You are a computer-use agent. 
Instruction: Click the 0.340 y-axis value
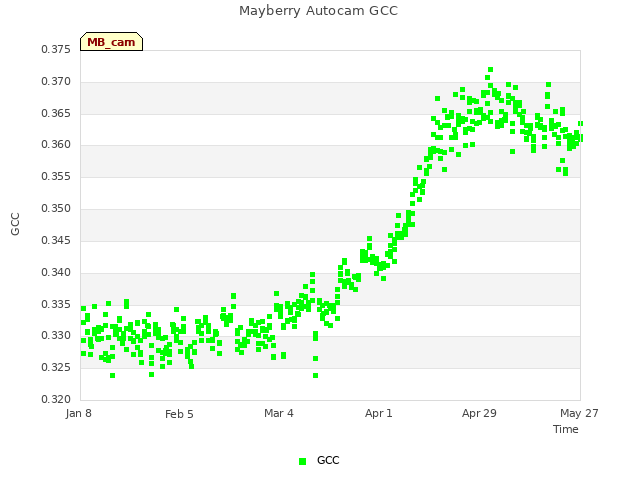56,272
